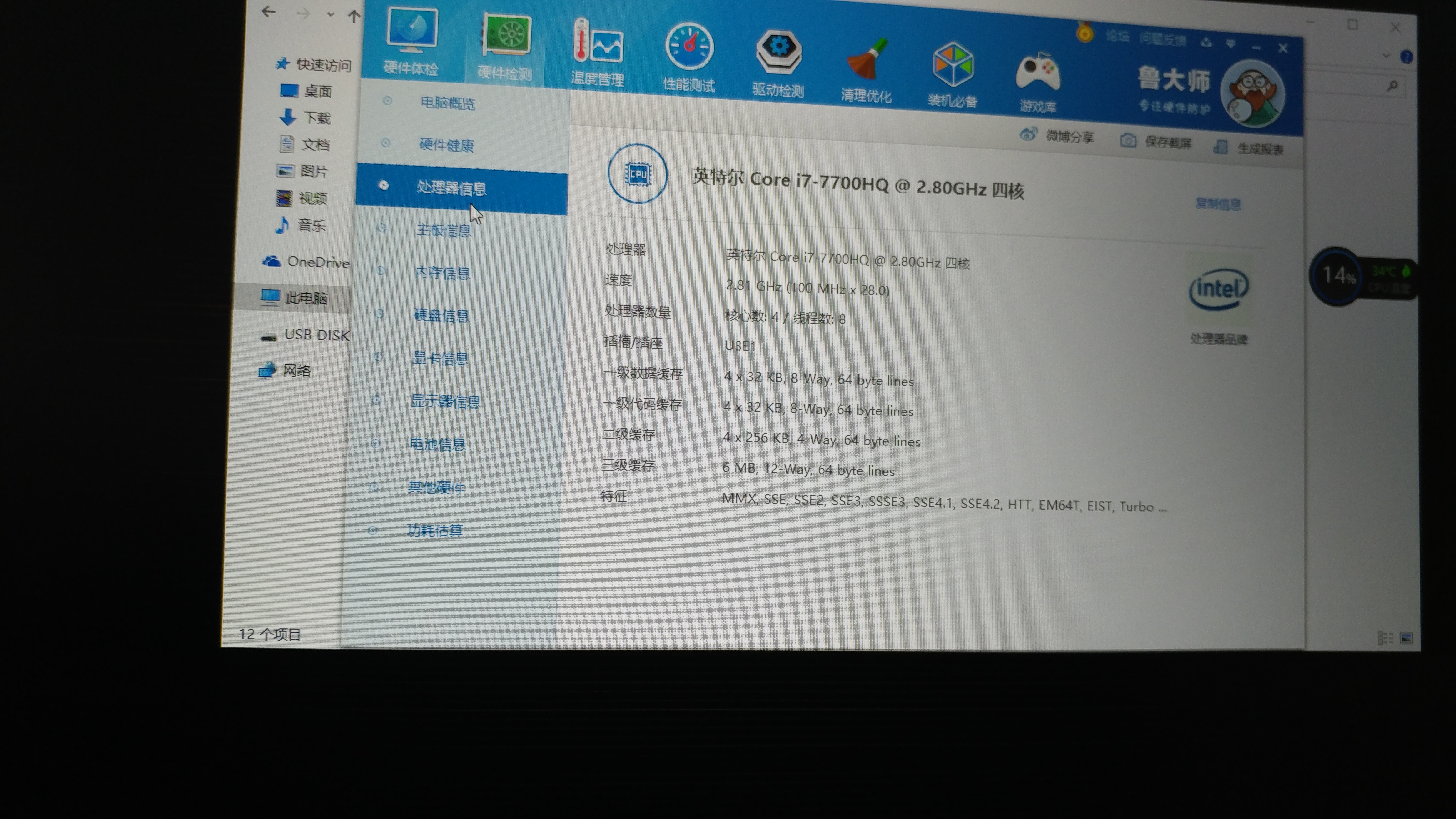Open the 论坛 forum link
1456x819 pixels.
pyautogui.click(x=1117, y=37)
